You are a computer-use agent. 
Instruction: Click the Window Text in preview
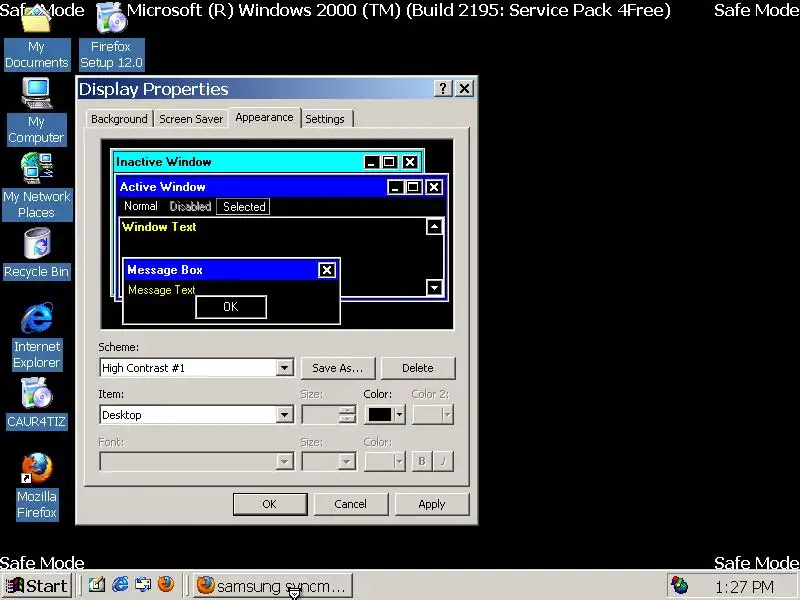click(159, 227)
